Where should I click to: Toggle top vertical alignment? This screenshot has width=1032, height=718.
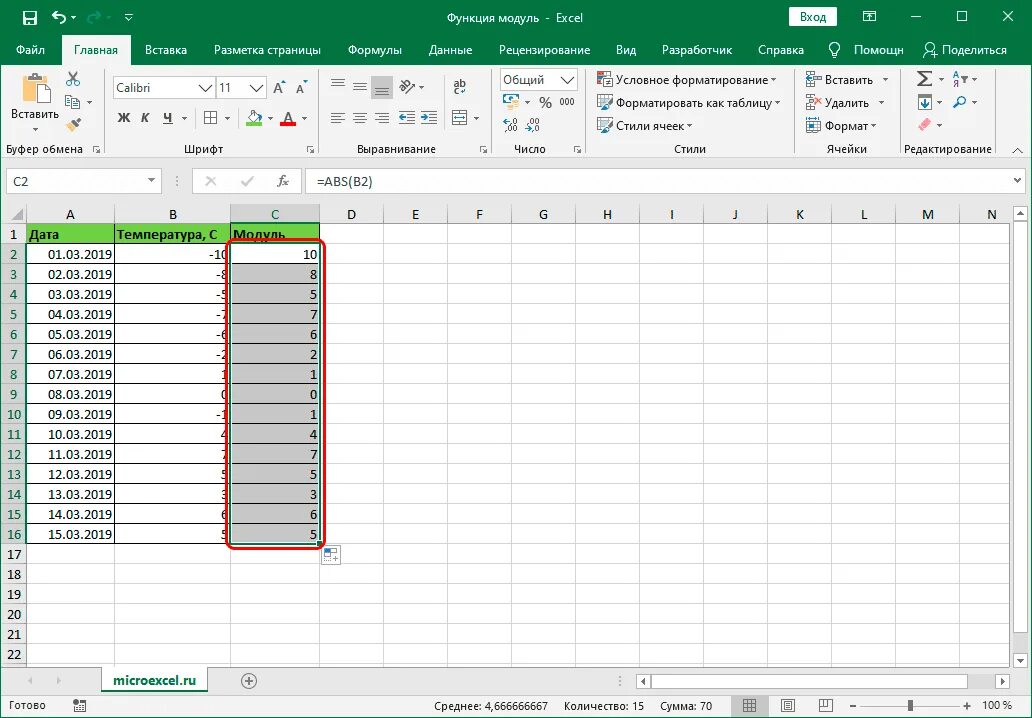[338, 86]
